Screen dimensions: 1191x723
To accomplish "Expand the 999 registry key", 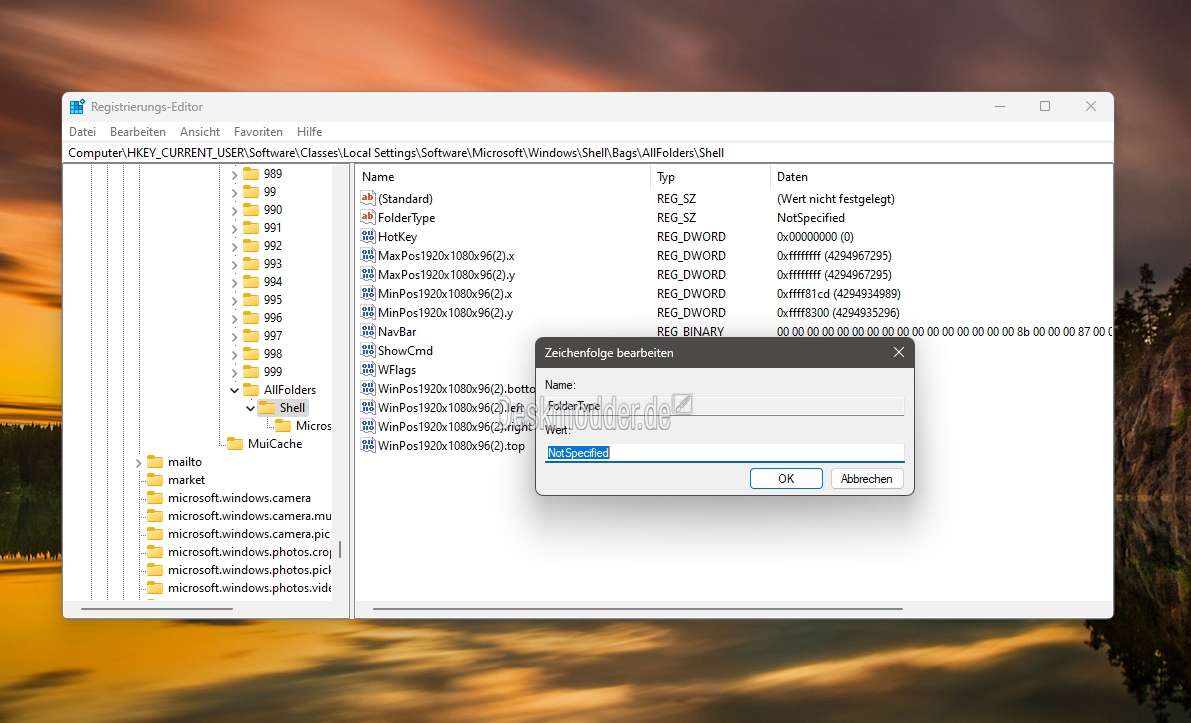I will [235, 372].
